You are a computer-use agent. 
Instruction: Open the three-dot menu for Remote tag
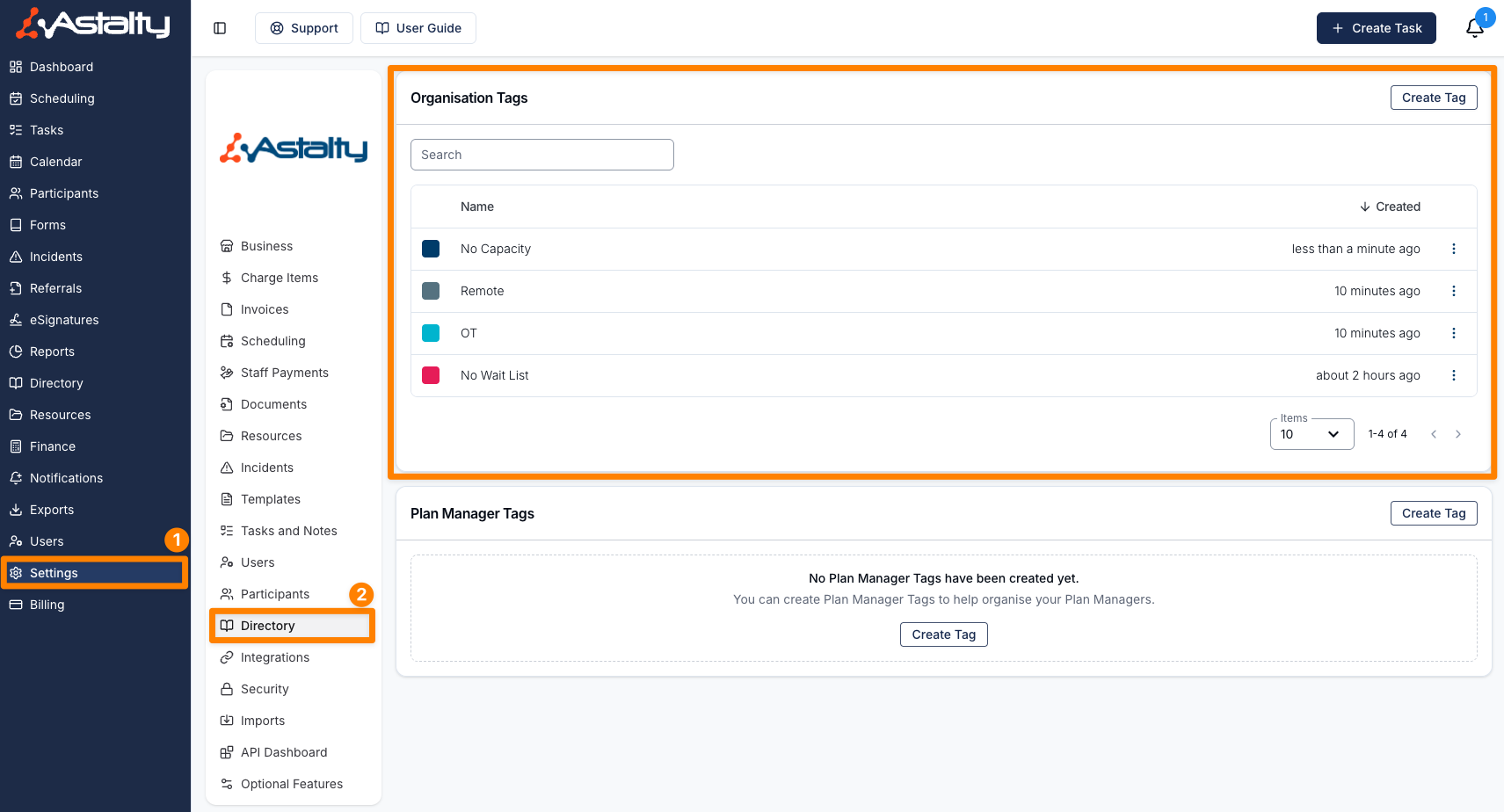point(1454,291)
